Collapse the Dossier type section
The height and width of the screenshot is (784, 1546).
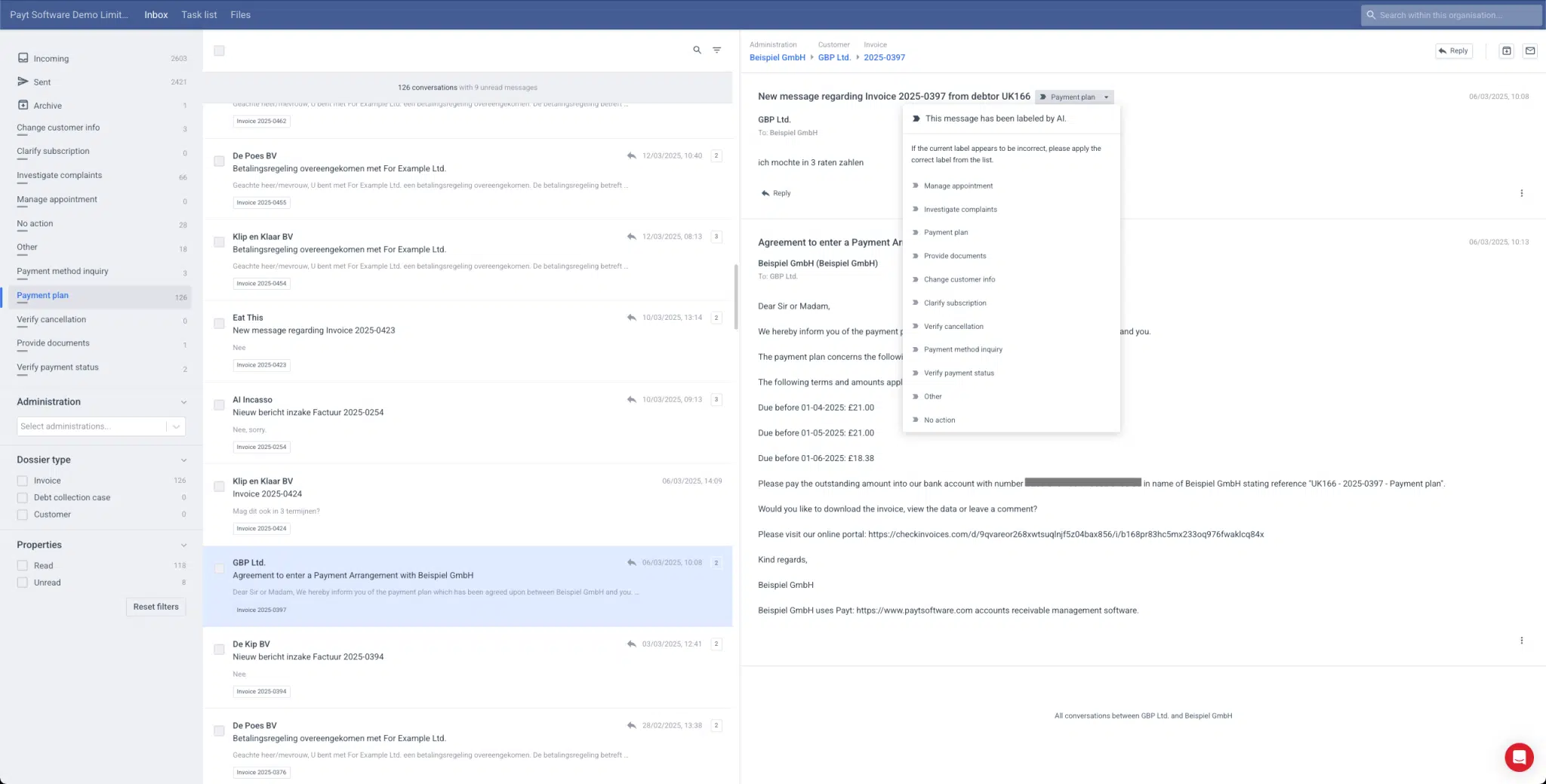(x=183, y=460)
